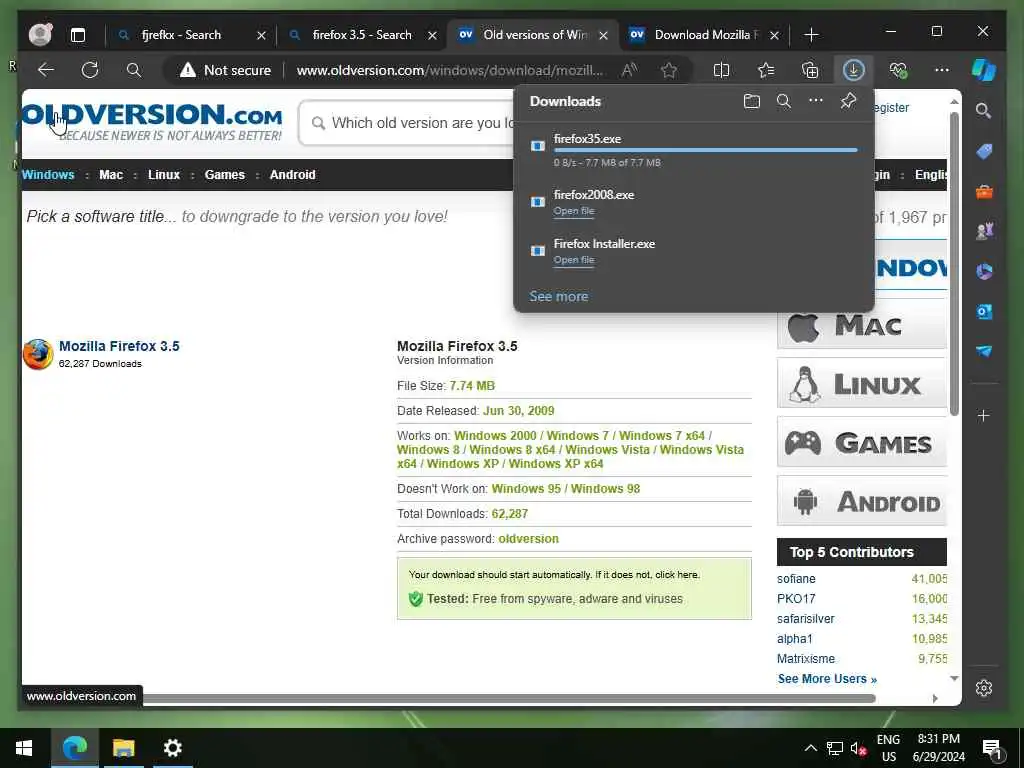Click the Read aloud icon in address bar
1024x768 pixels.
[x=630, y=70]
